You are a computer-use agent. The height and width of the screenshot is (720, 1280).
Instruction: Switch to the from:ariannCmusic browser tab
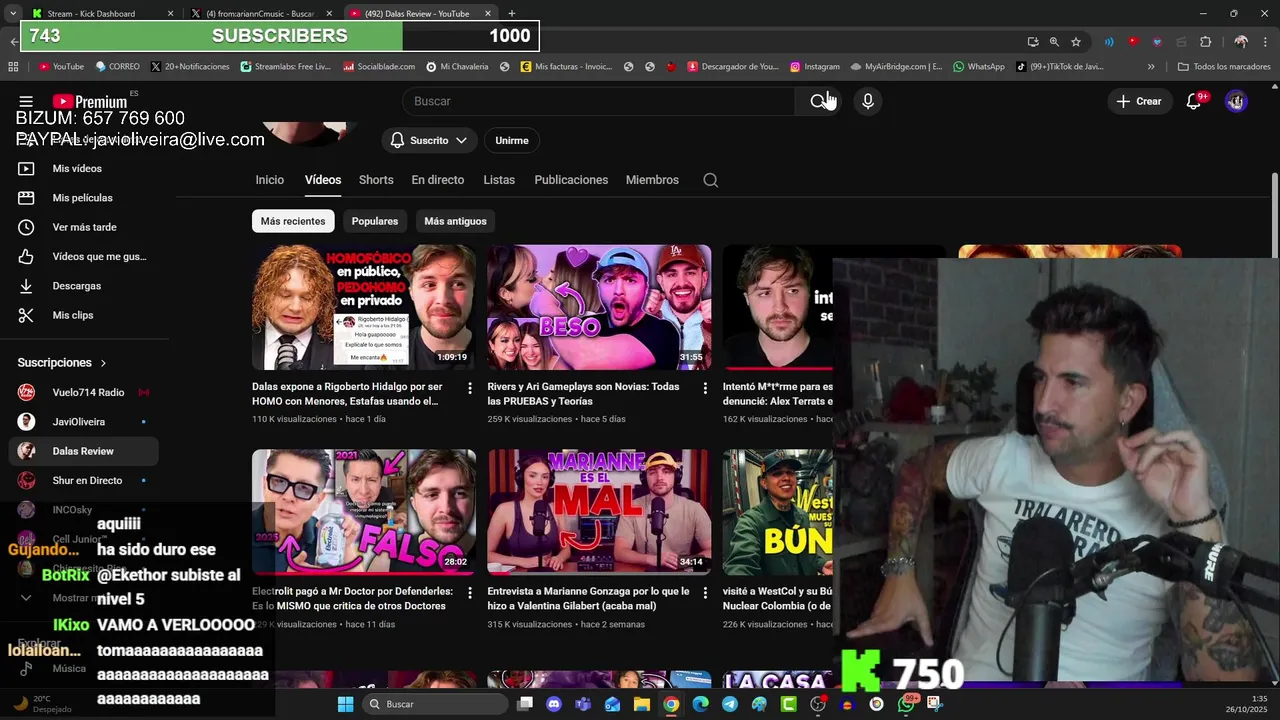pyautogui.click(x=260, y=13)
